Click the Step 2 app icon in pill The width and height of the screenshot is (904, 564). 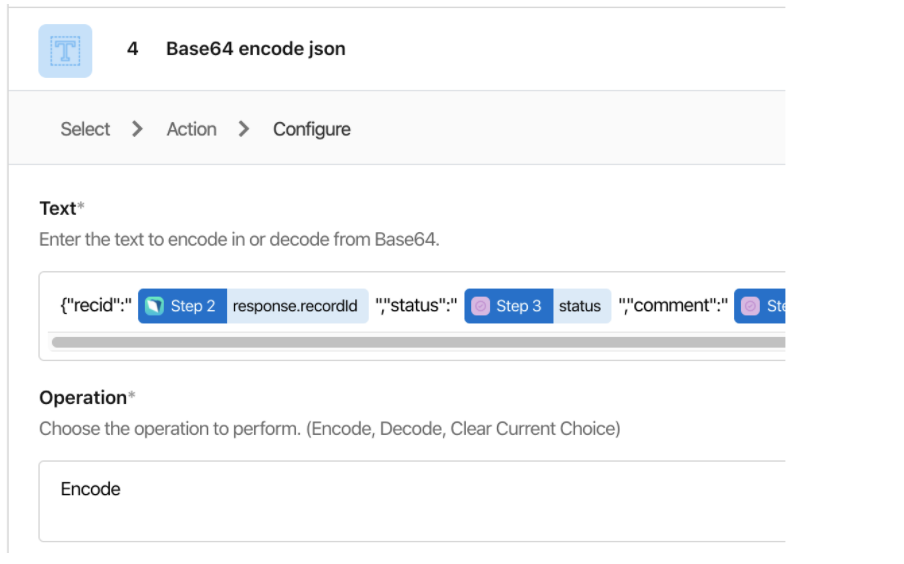point(155,306)
